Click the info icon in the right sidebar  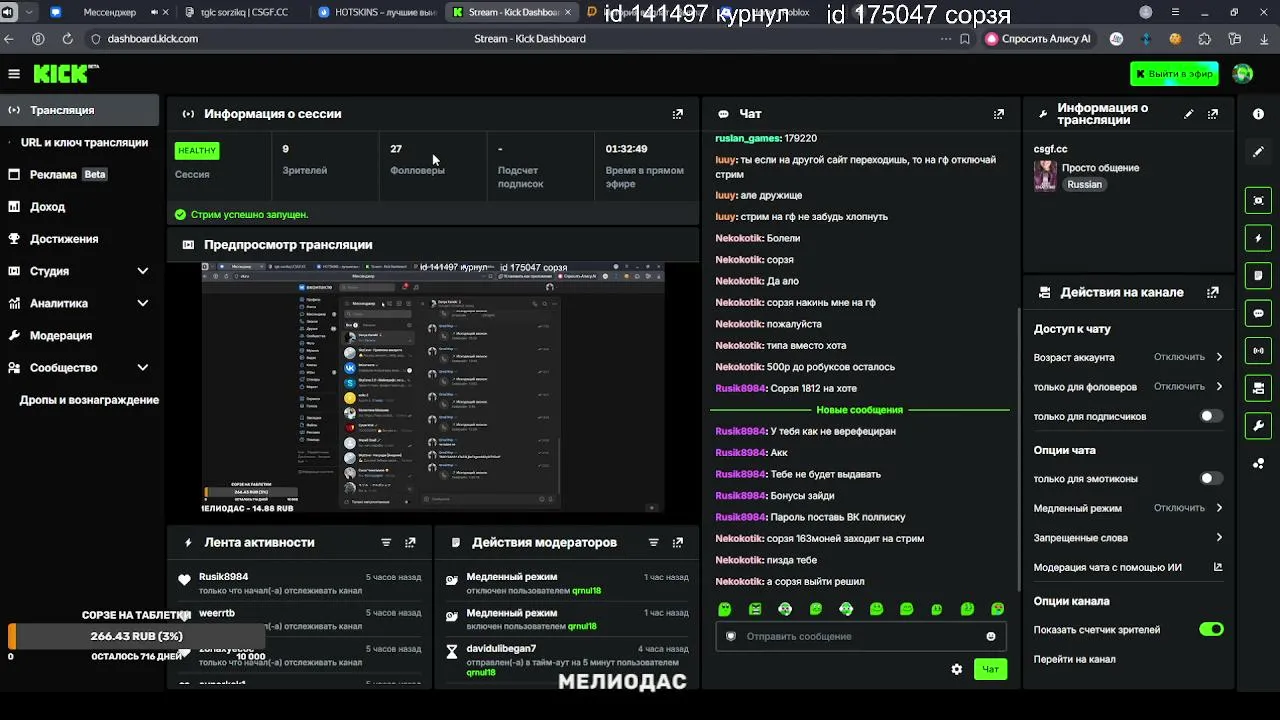click(1258, 114)
